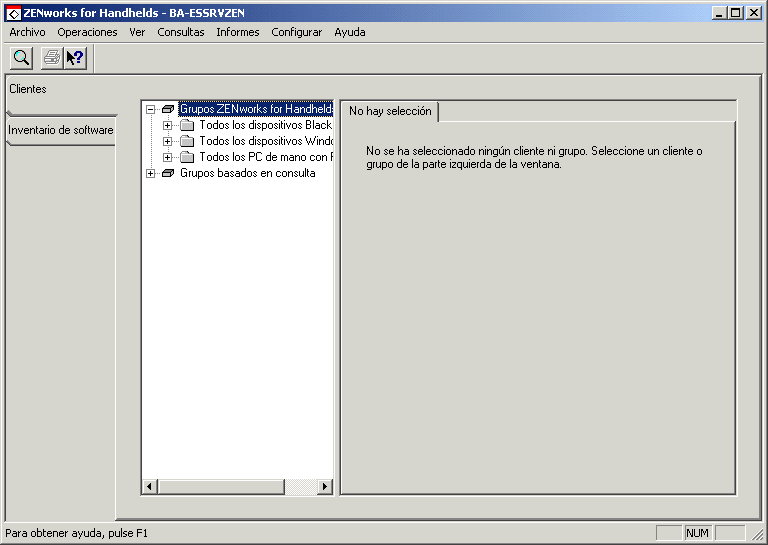768x545 pixels.
Task: Expand the Todos los dispositivos Black node
Action: pos(168,125)
